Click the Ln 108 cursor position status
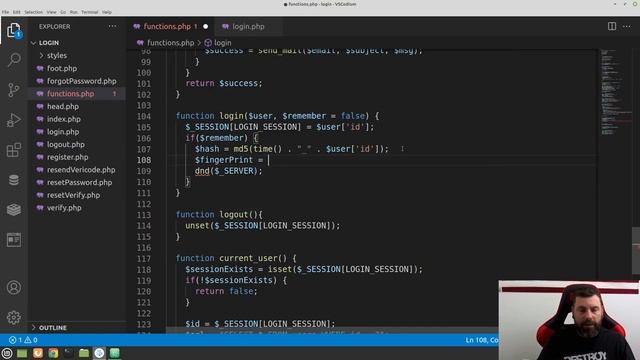Screen dimensions: 640x360 482,340
